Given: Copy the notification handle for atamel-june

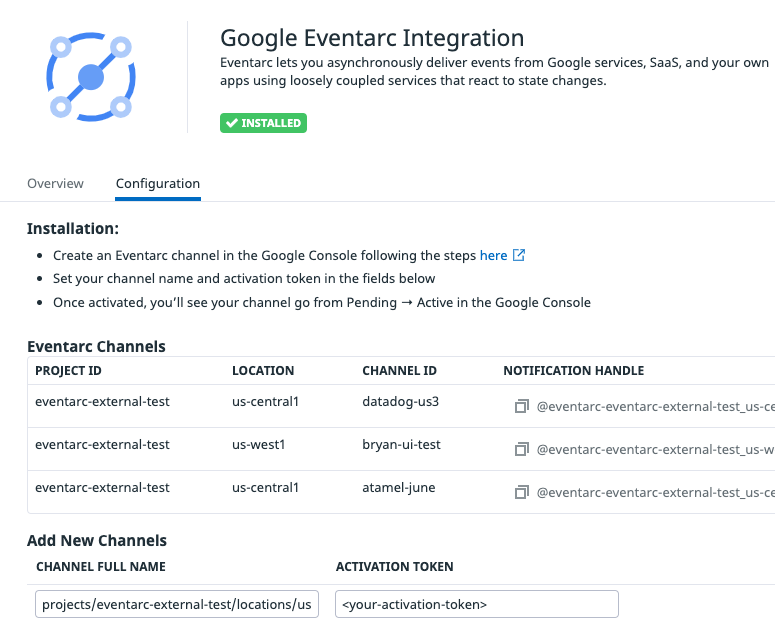Looking at the screenshot, I should (x=521, y=492).
